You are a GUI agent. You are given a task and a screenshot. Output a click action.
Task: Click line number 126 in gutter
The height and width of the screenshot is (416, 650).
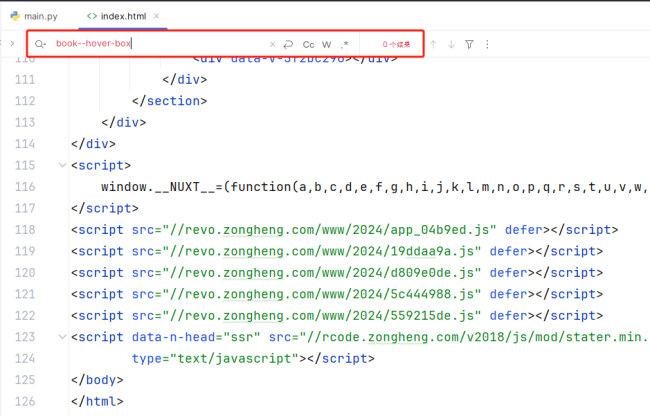coord(25,401)
